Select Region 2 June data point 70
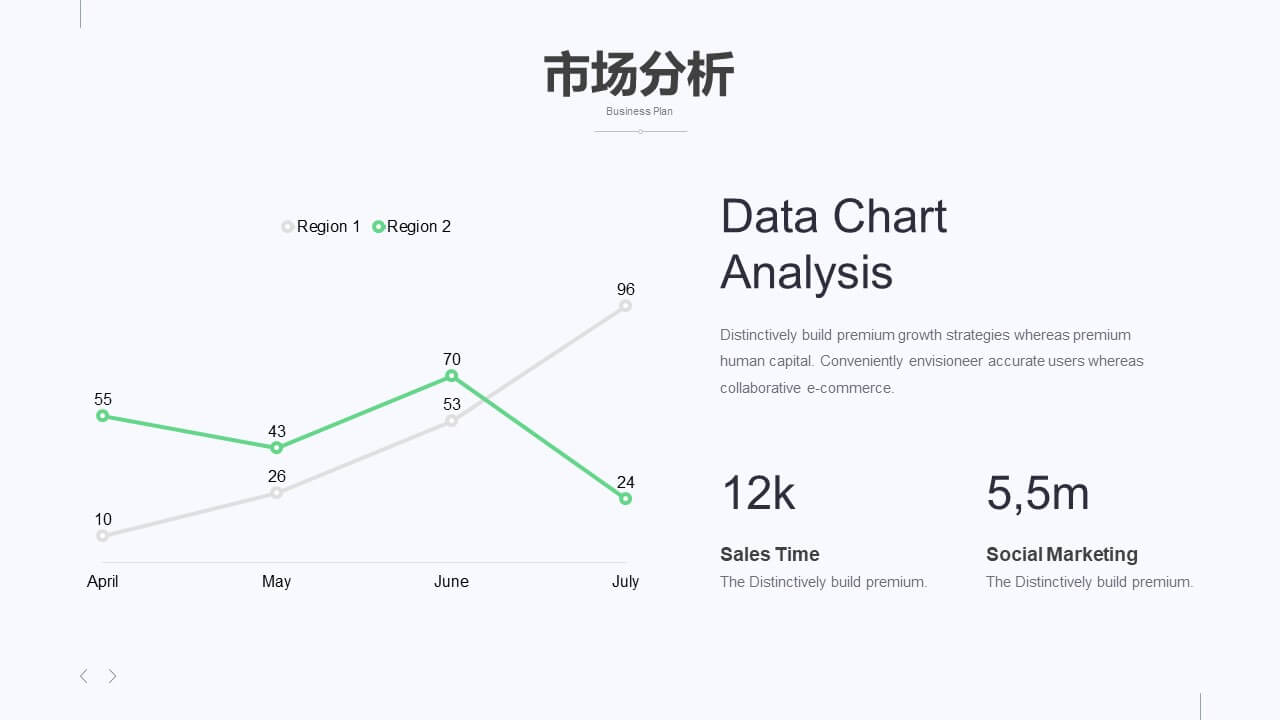This screenshot has height=720, width=1280. point(451,376)
